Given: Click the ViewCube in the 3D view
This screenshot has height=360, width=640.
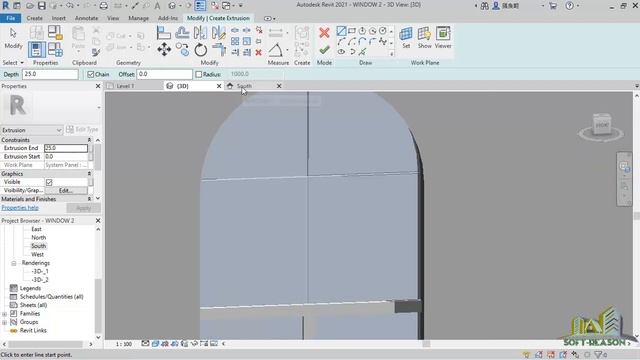Looking at the screenshot, I should pyautogui.click(x=601, y=125).
